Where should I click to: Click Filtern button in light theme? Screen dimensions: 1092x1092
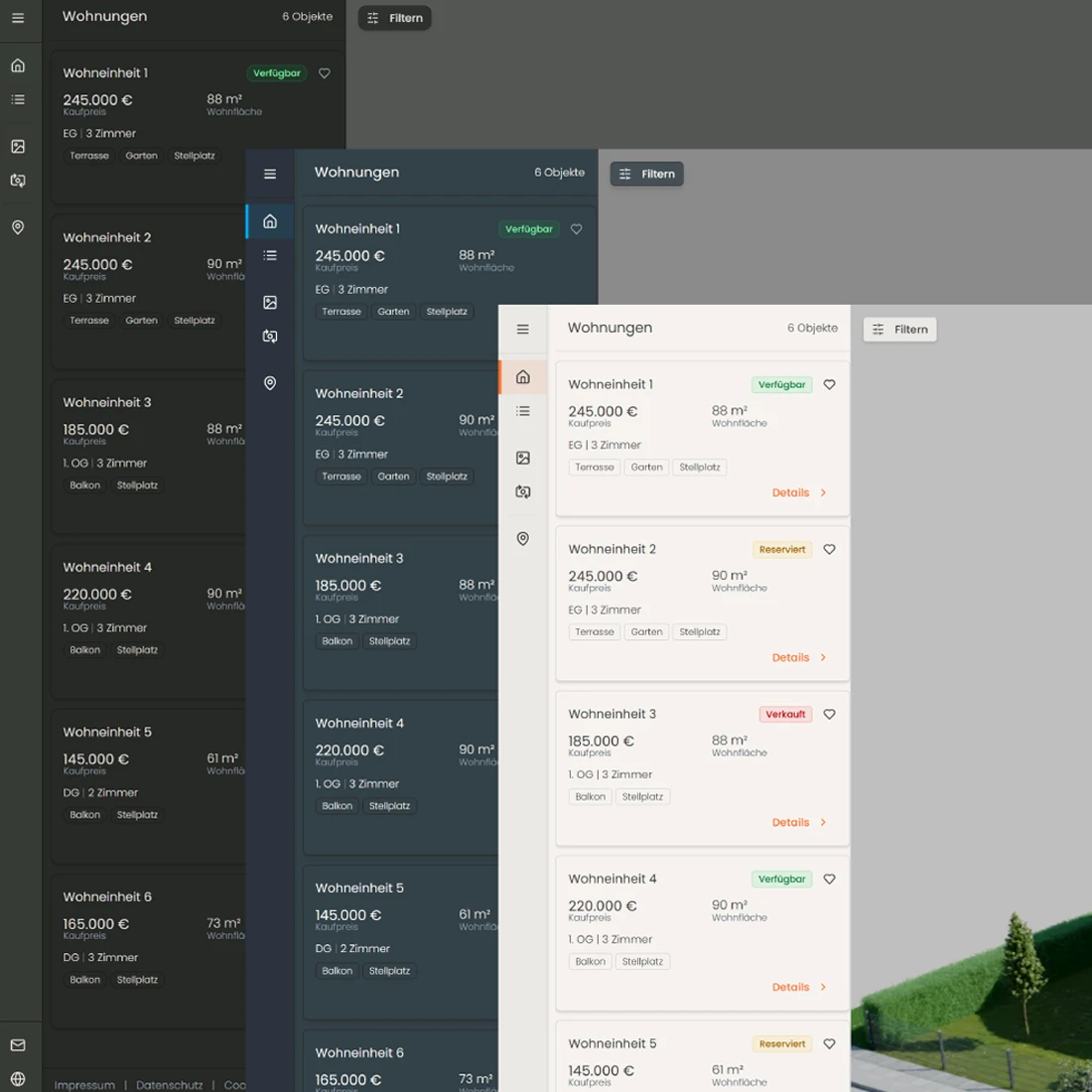(899, 330)
